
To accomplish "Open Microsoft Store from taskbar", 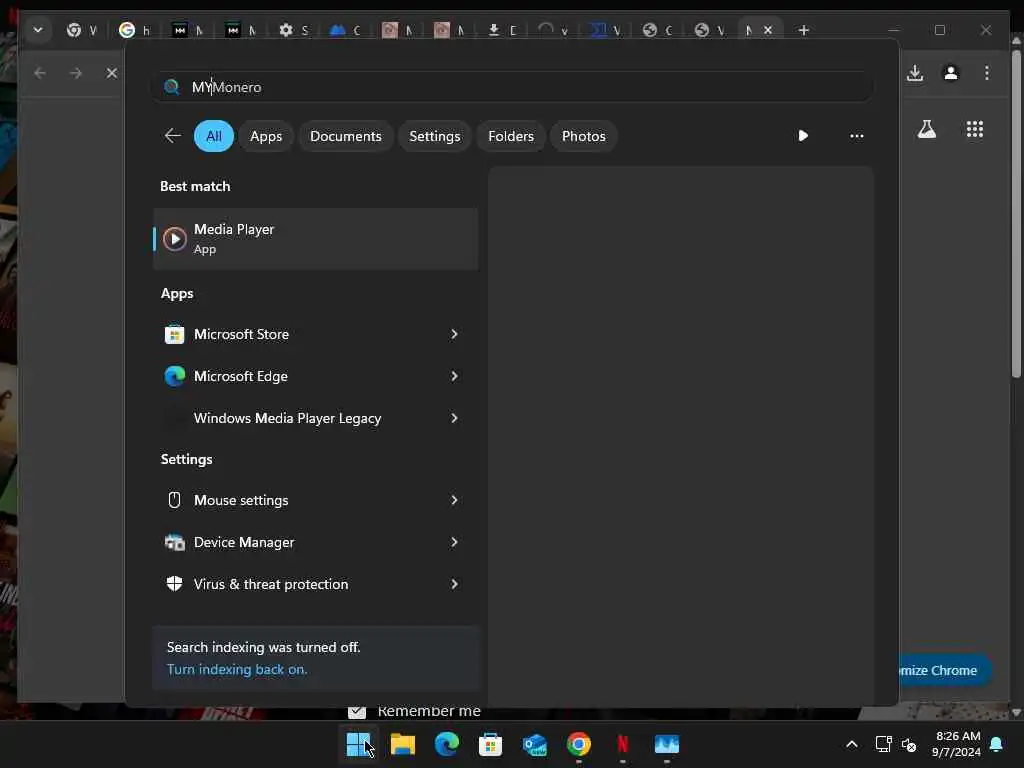I will (x=490, y=744).
